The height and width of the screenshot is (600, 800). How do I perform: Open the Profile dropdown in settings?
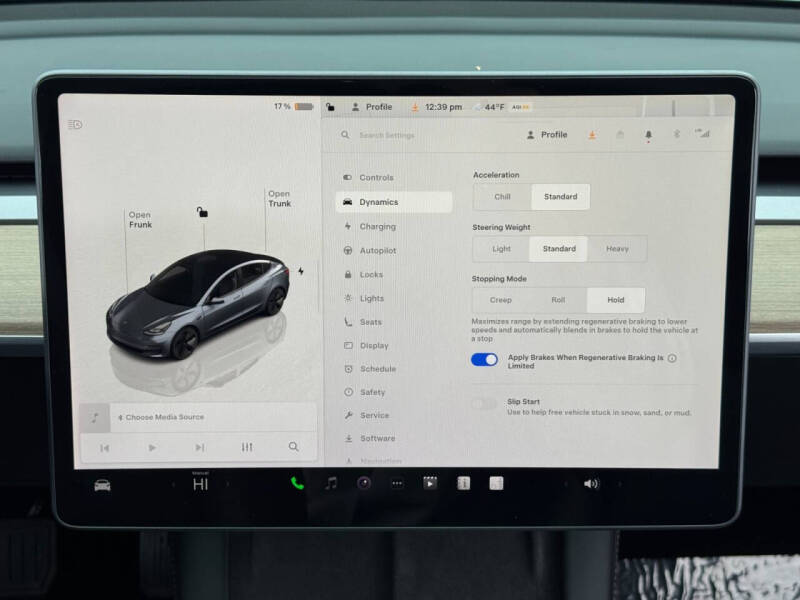tap(547, 133)
